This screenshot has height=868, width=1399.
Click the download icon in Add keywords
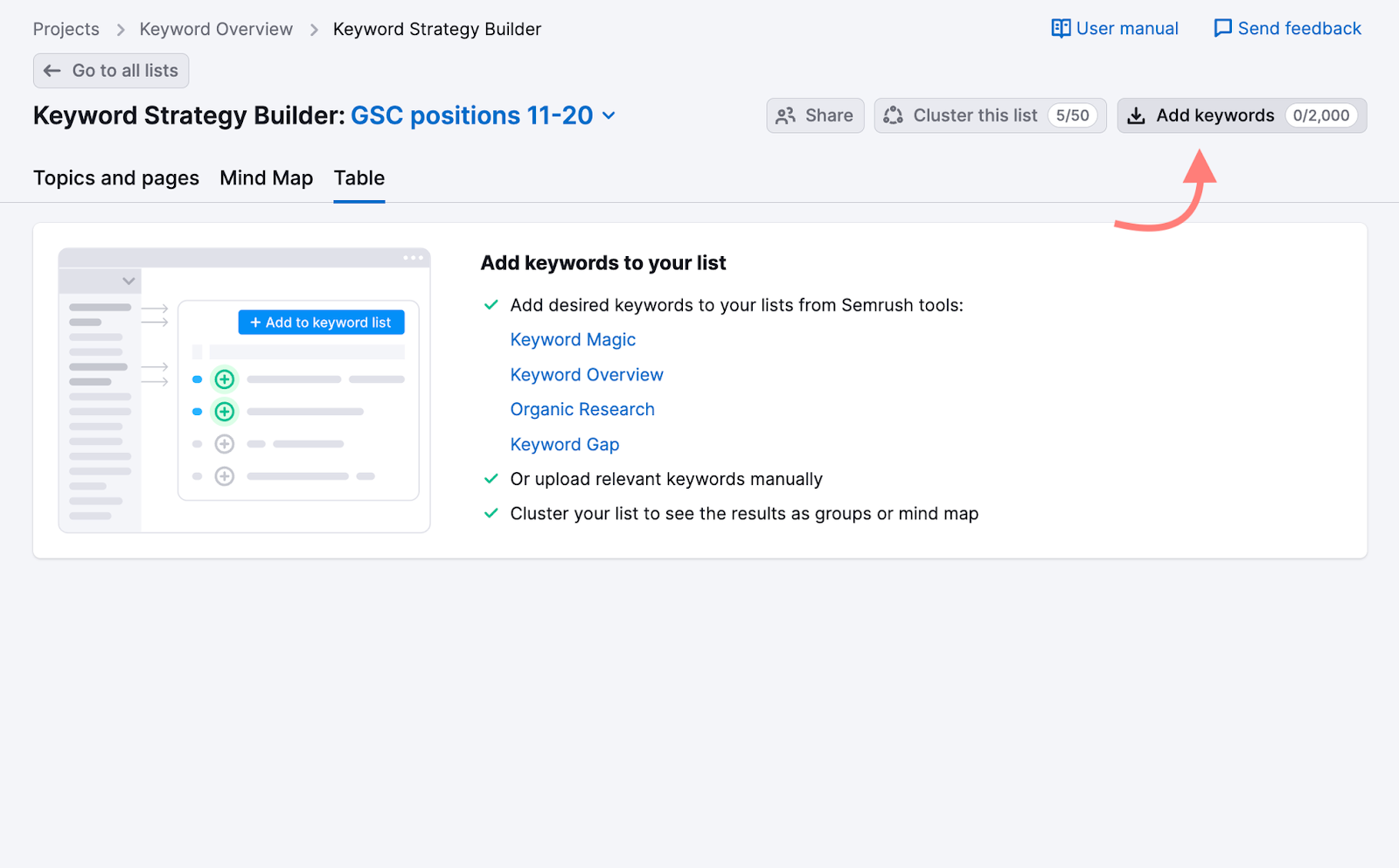tap(1136, 115)
